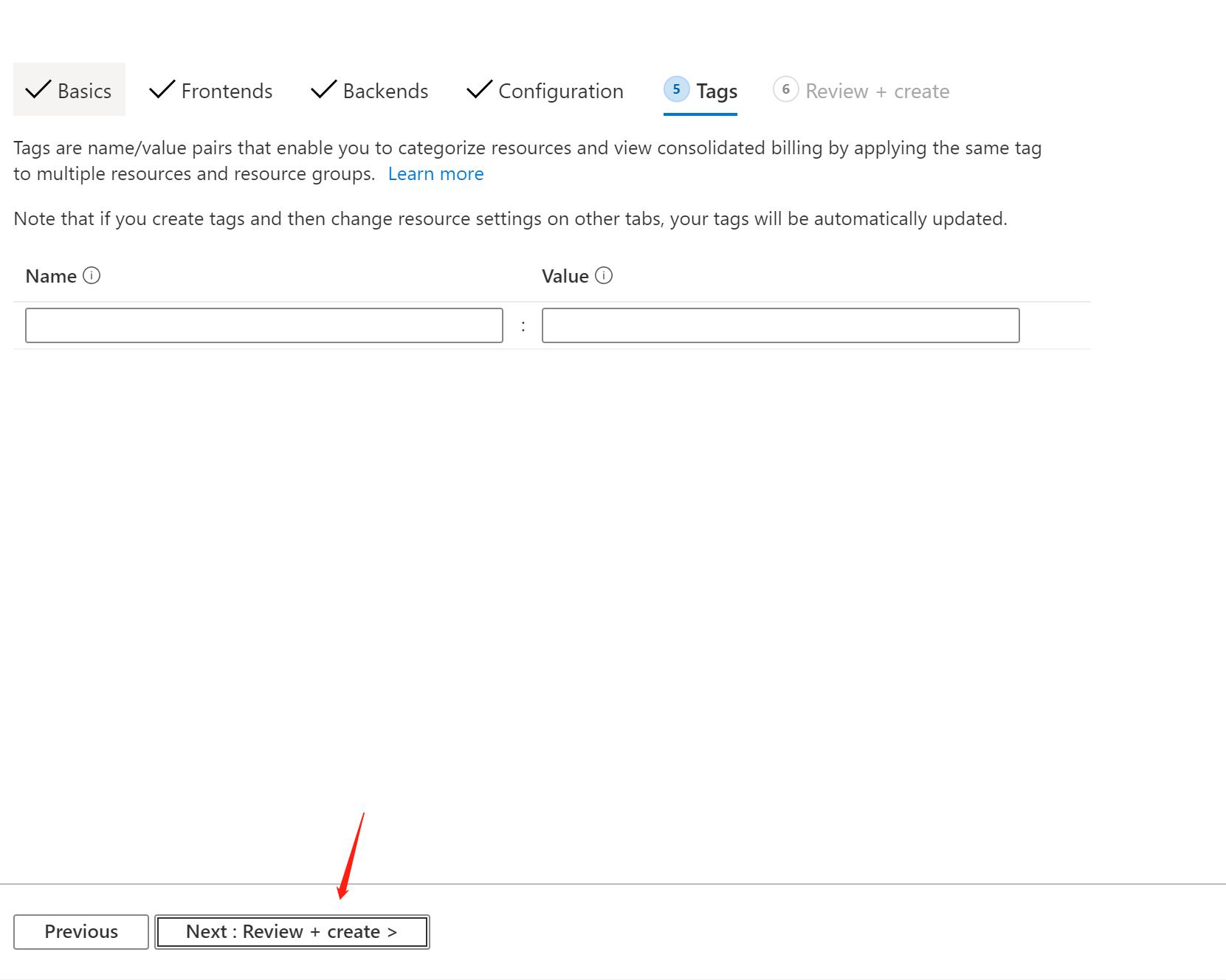This screenshot has height=980, width=1226.
Task: Select the Tags tab
Action: 718,90
